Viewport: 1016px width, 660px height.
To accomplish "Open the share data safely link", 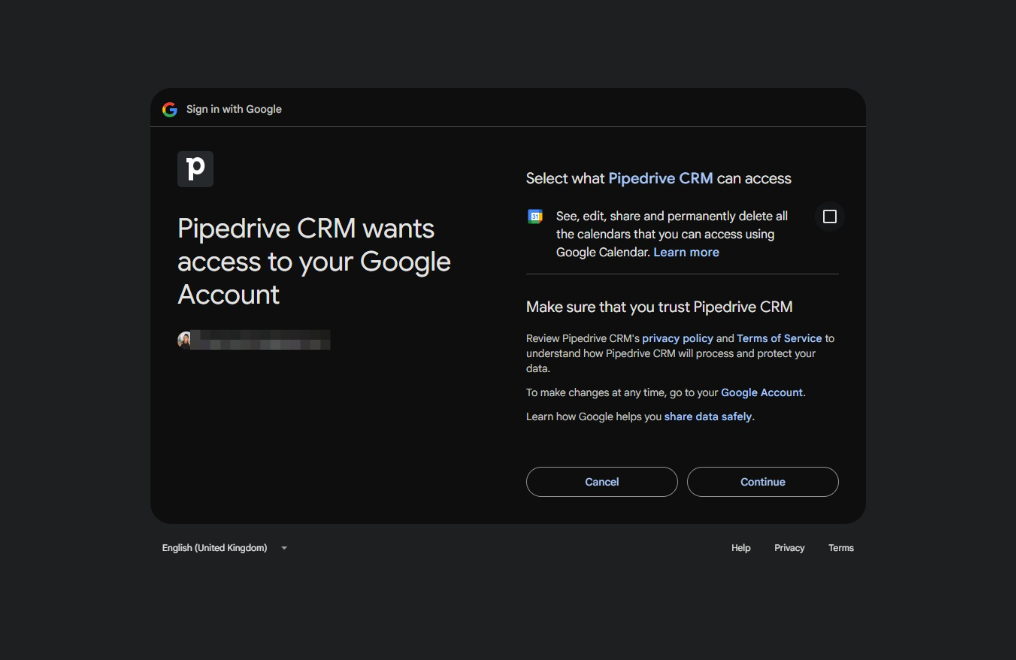I will click(708, 416).
